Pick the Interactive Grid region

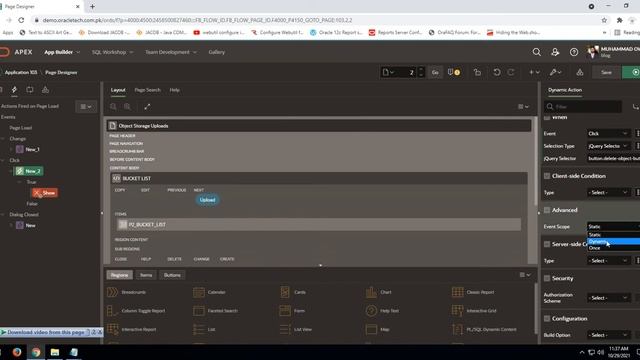[474, 311]
